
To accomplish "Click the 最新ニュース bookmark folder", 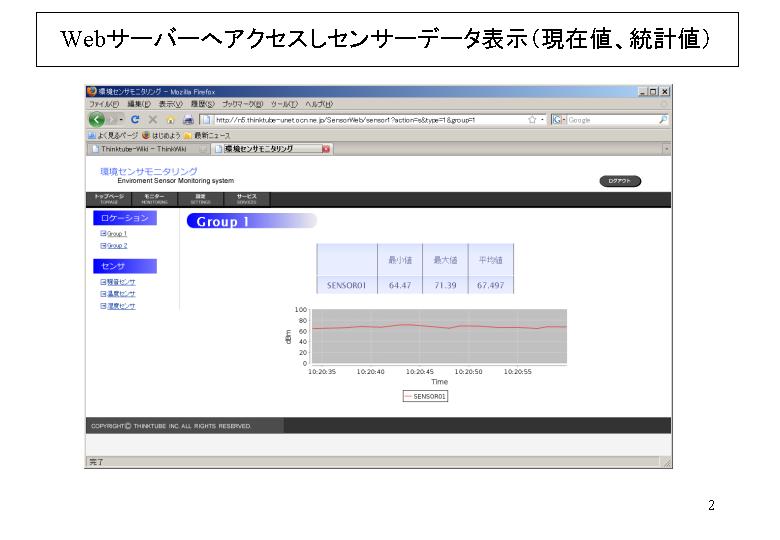I will [210, 134].
